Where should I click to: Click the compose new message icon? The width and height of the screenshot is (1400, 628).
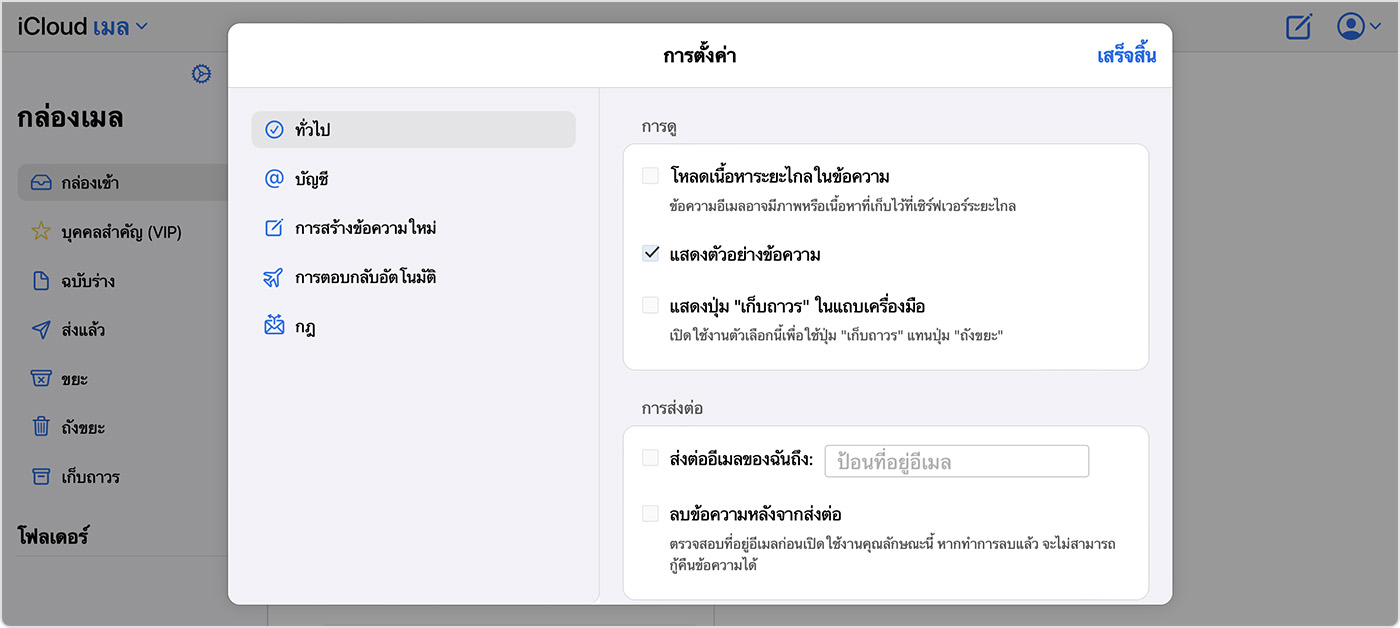(1298, 27)
